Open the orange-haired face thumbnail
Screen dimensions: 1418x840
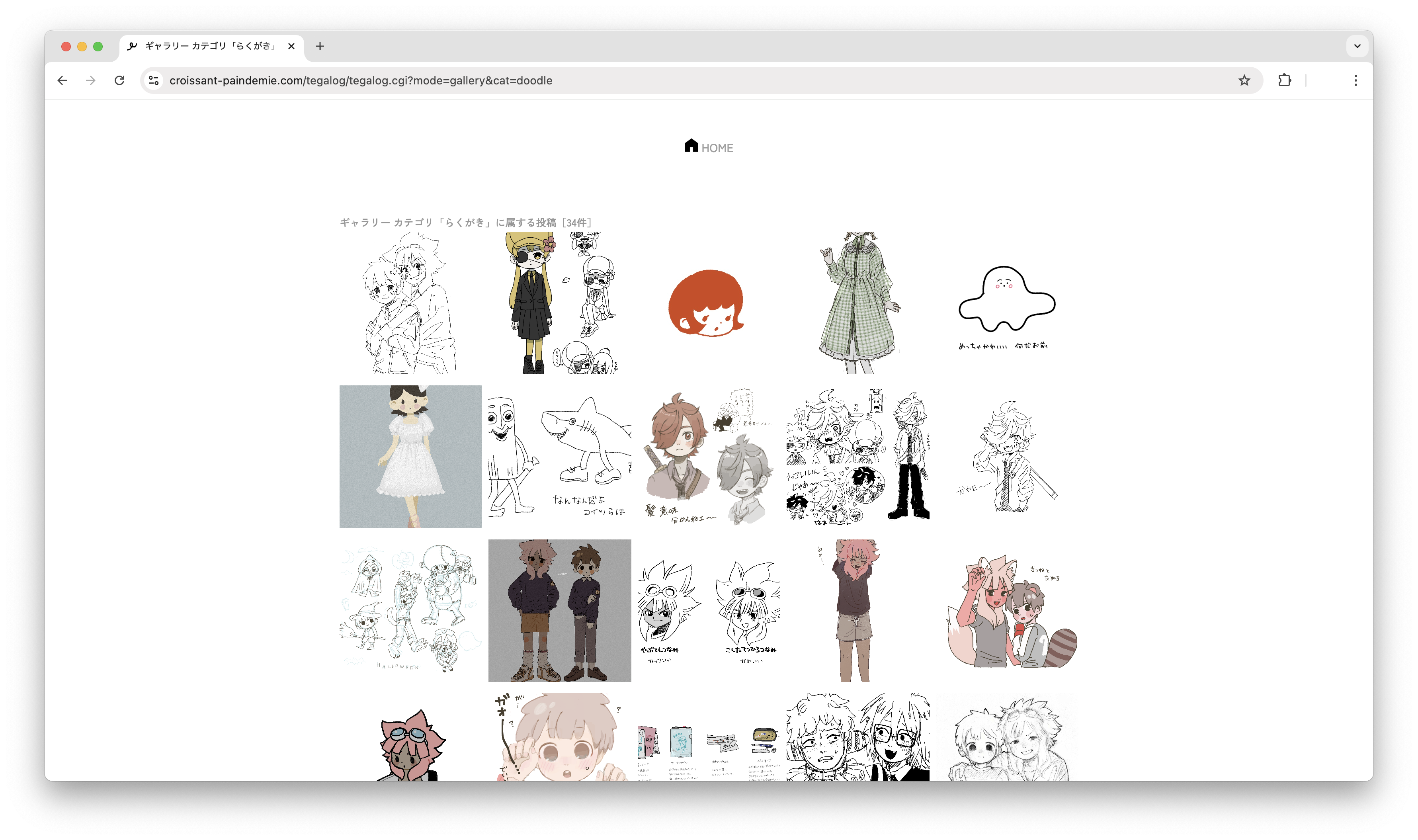coord(707,303)
